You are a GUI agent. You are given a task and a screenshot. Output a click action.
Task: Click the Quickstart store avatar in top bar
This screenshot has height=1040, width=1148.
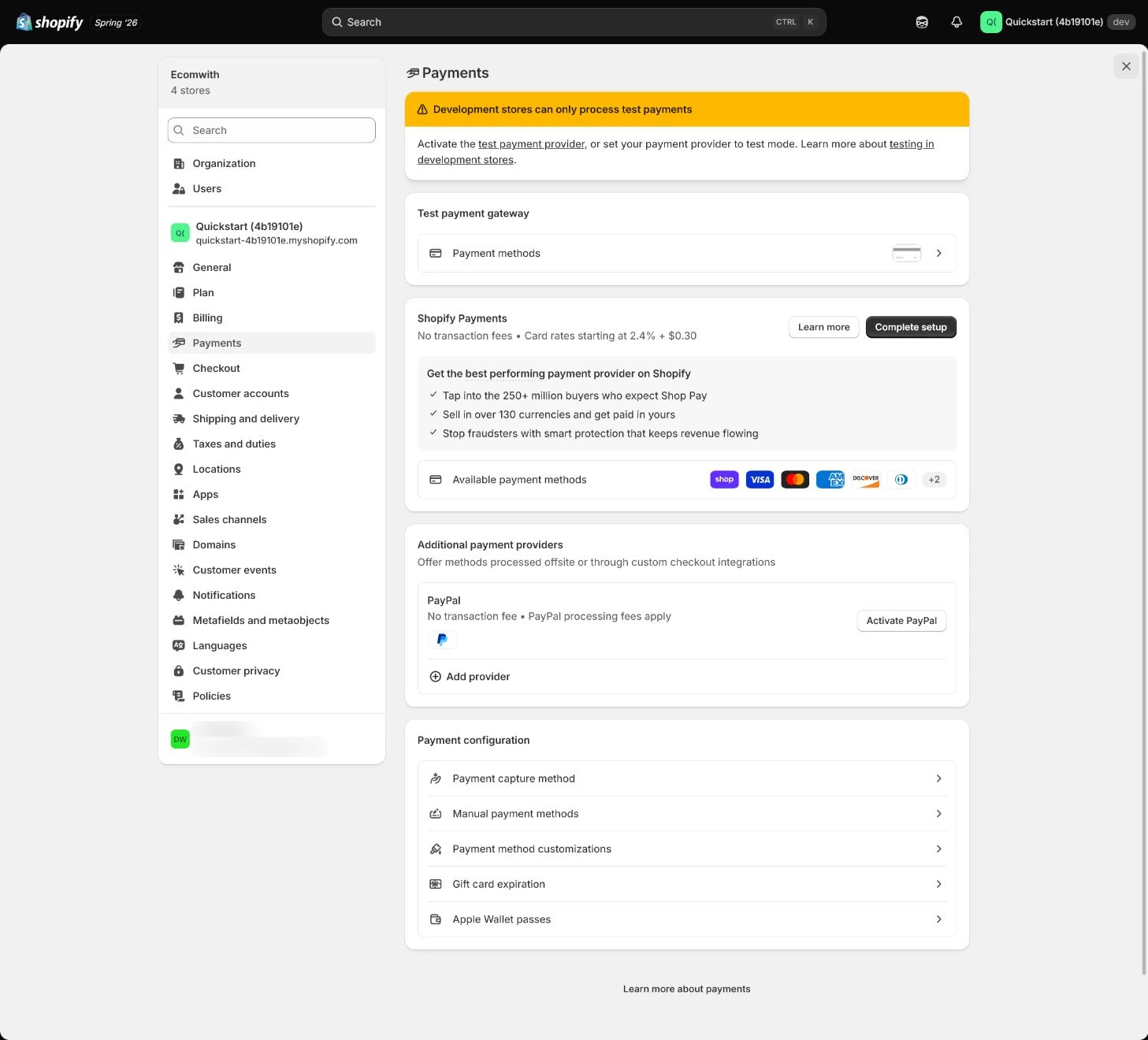click(990, 22)
